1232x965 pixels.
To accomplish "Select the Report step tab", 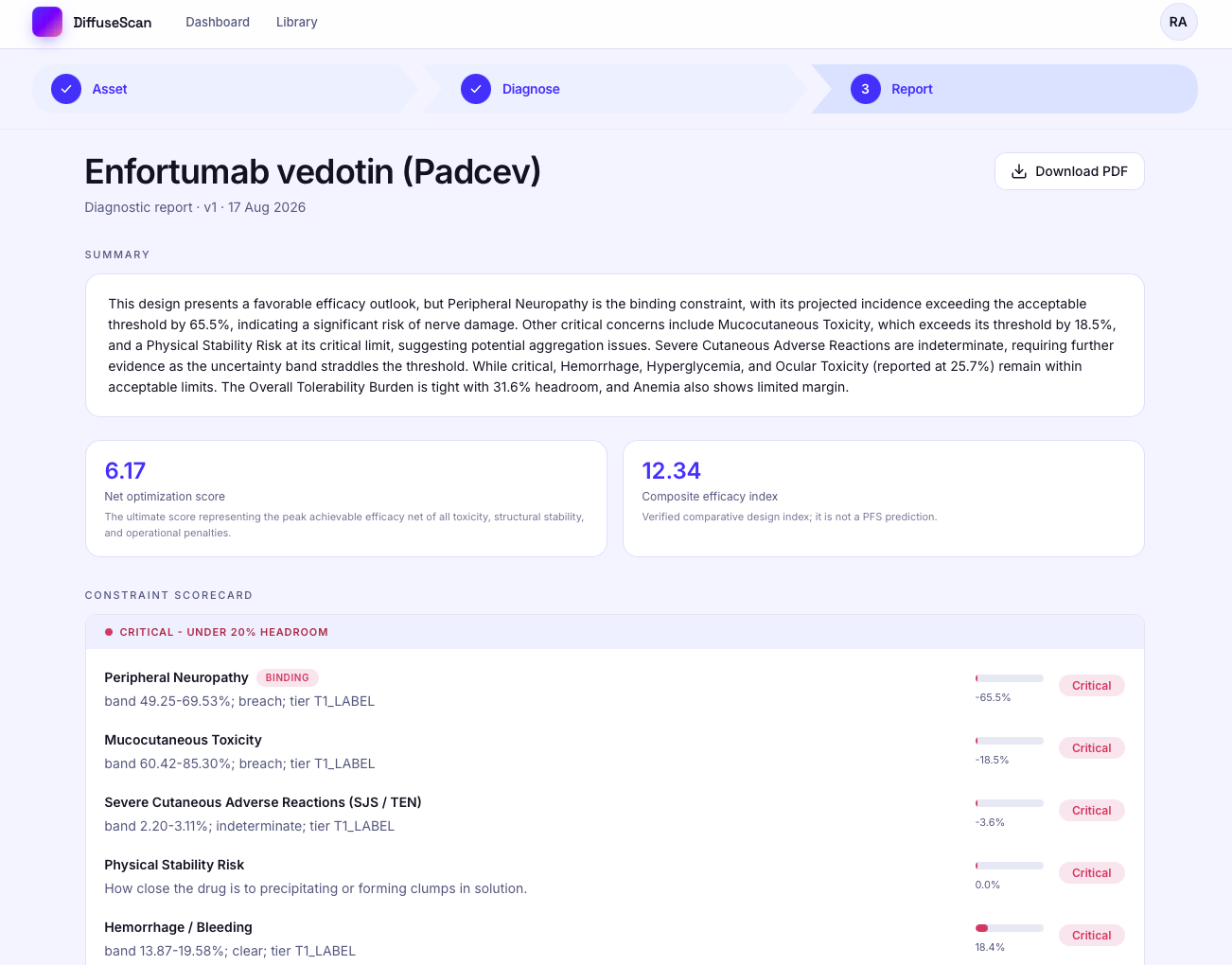I will [1004, 89].
